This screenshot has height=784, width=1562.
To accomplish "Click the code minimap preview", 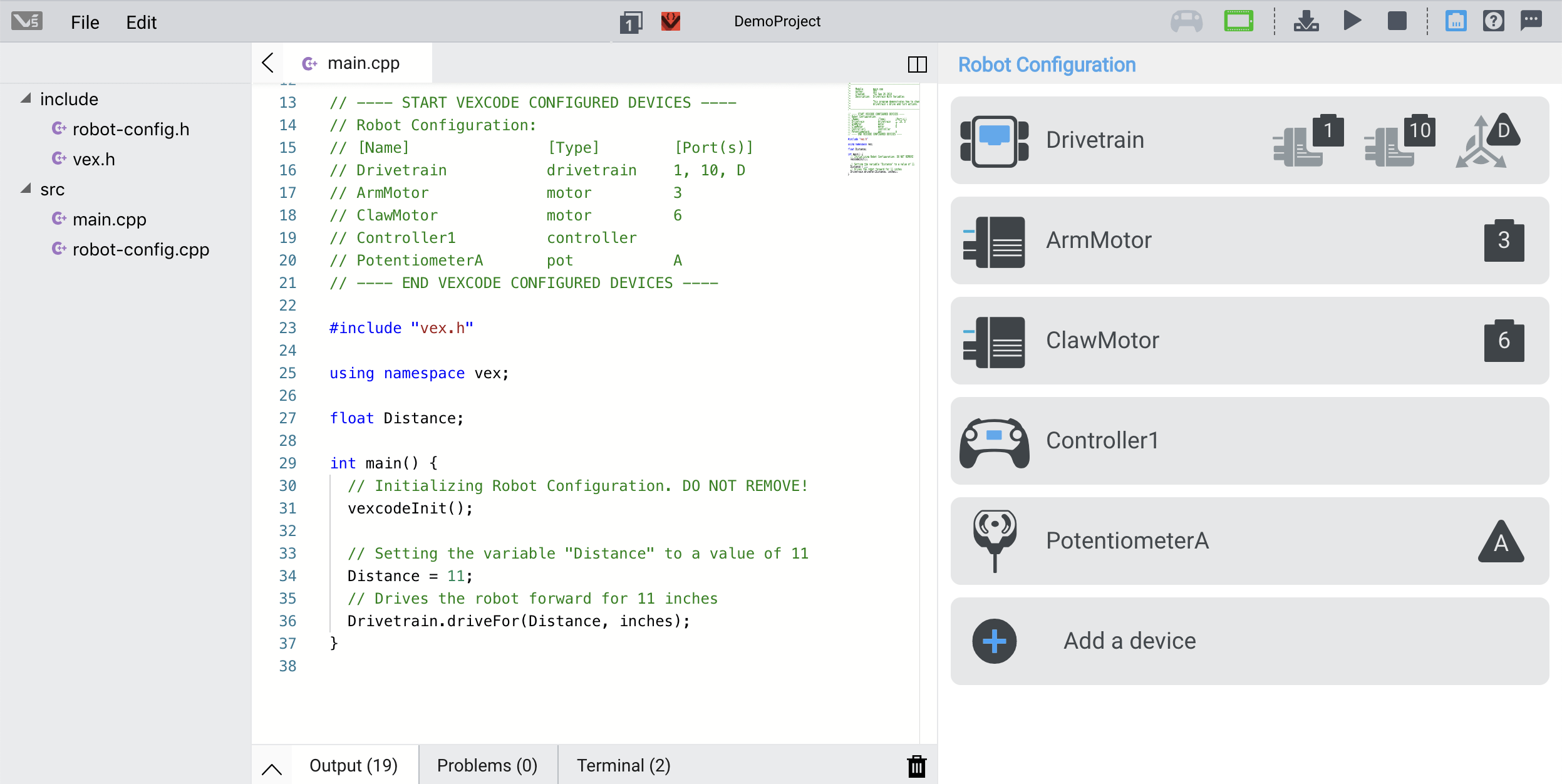I will (884, 130).
